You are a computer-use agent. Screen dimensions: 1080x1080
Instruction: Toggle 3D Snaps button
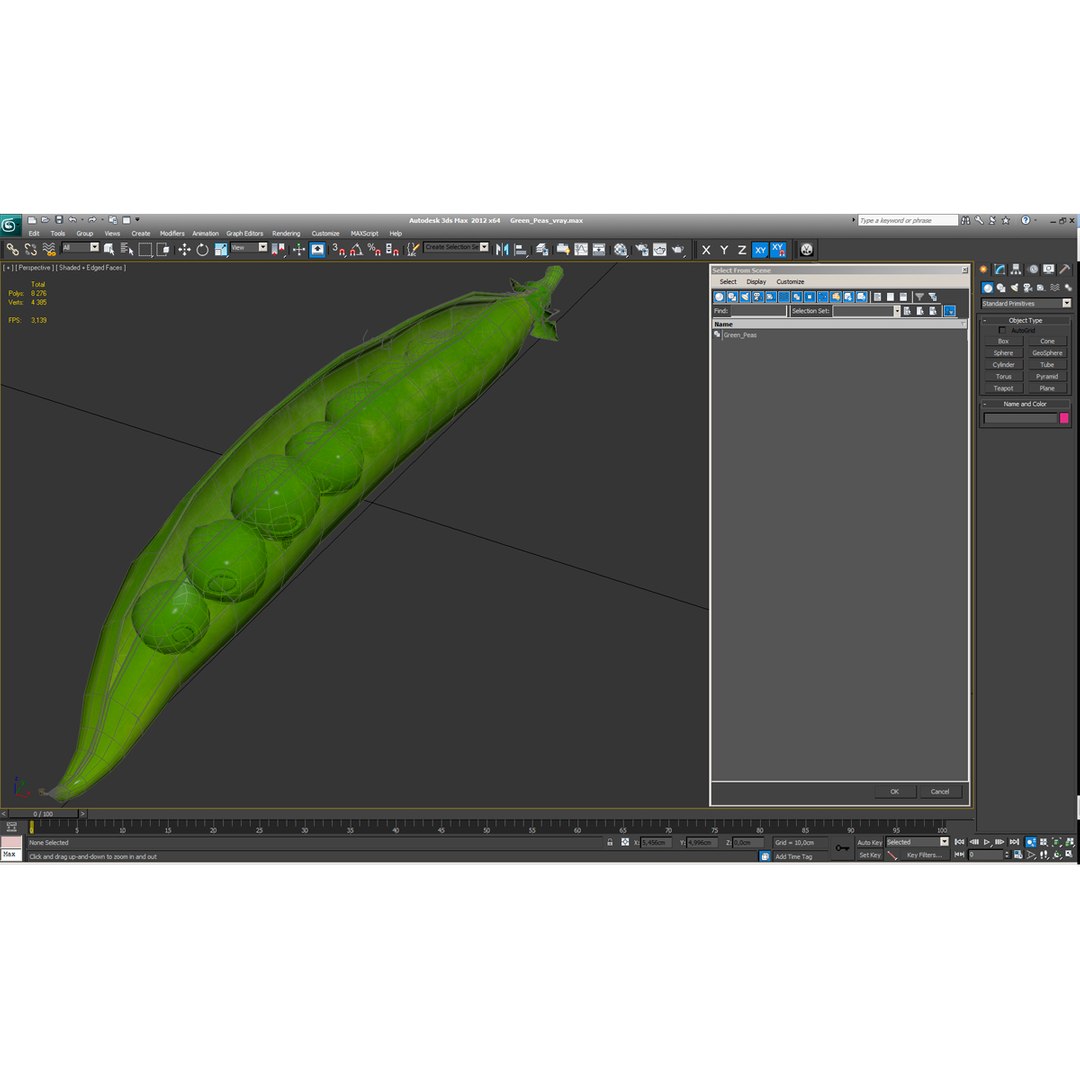[x=338, y=249]
